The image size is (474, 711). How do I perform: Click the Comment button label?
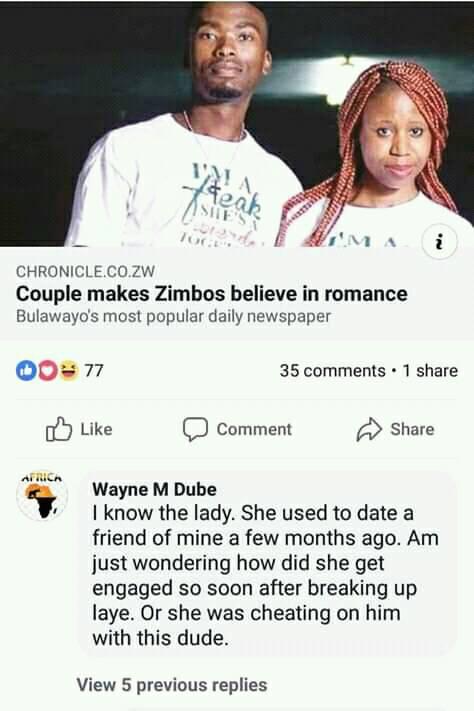254,429
